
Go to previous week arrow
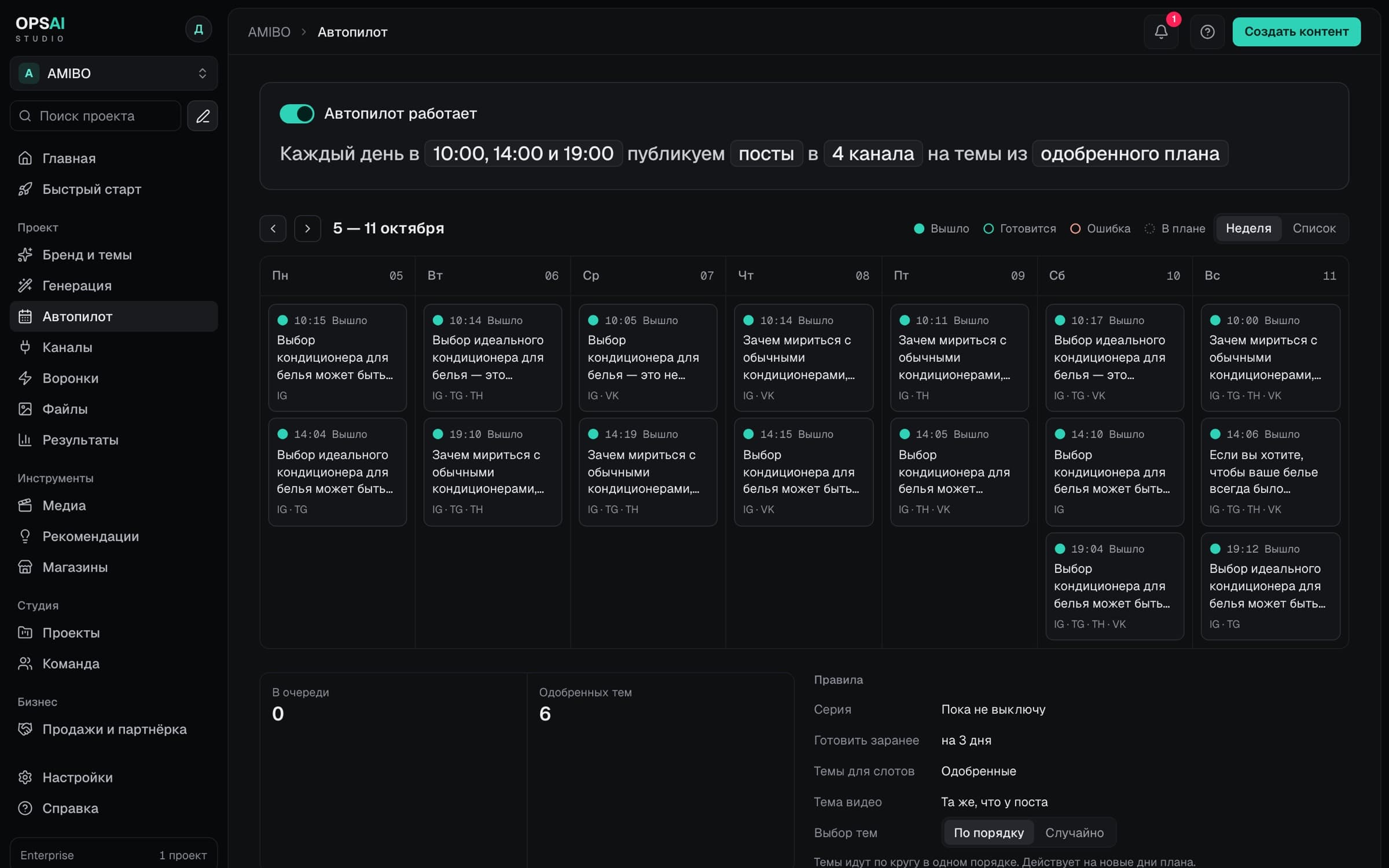pos(273,229)
